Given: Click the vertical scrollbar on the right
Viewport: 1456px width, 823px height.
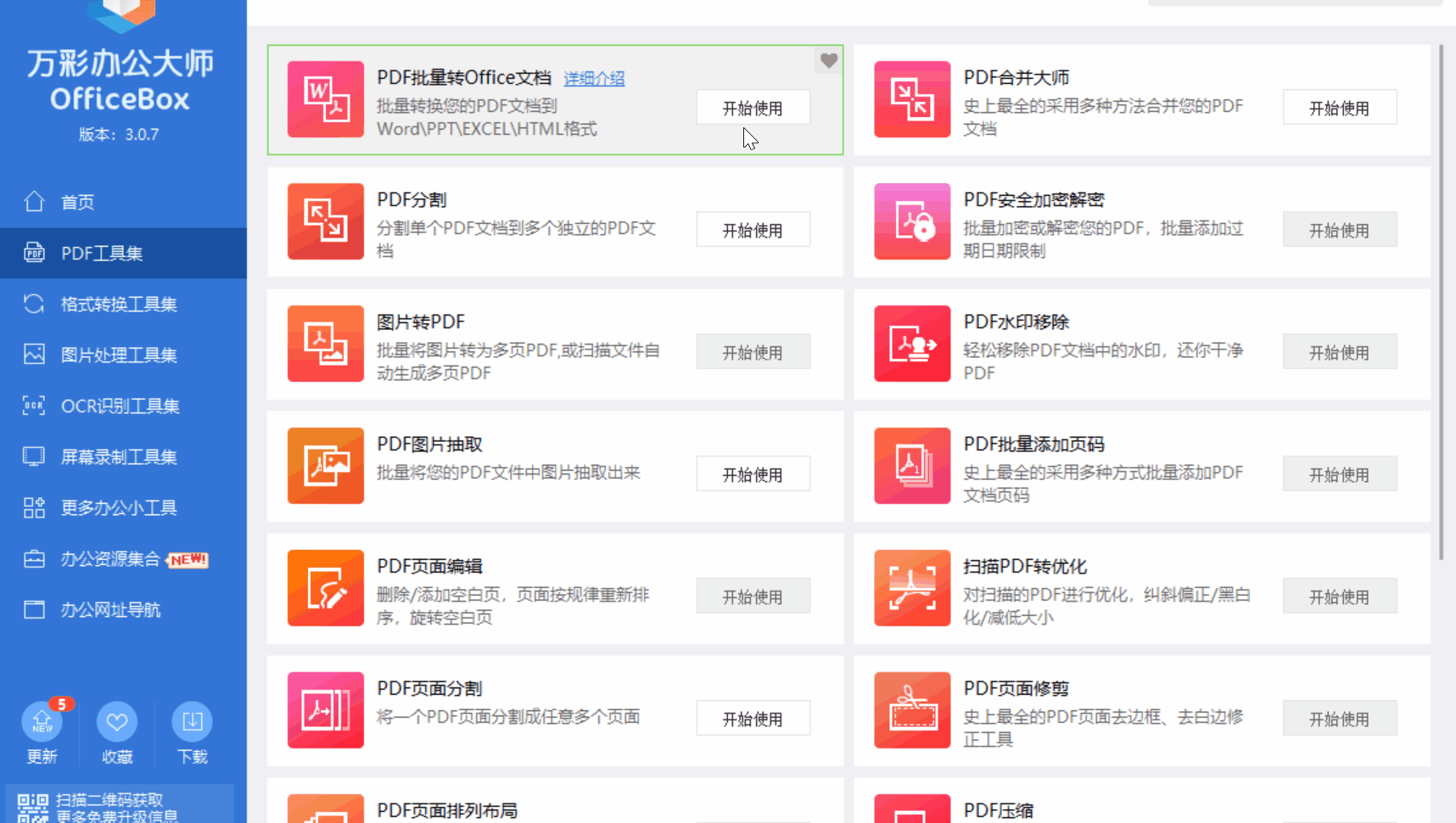Looking at the screenshot, I should [x=1441, y=301].
